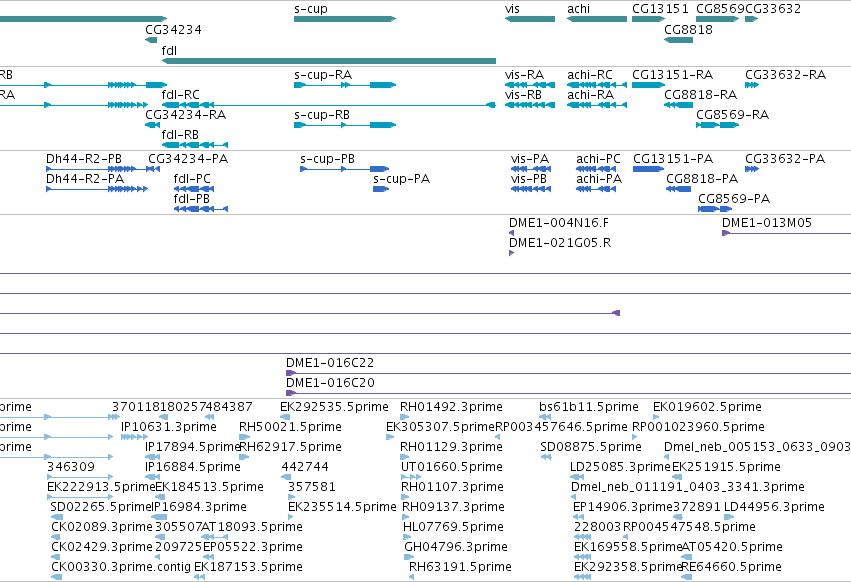Select the vis-RA transcript
Viewport: 851px width, 582px height.
(x=530, y=85)
